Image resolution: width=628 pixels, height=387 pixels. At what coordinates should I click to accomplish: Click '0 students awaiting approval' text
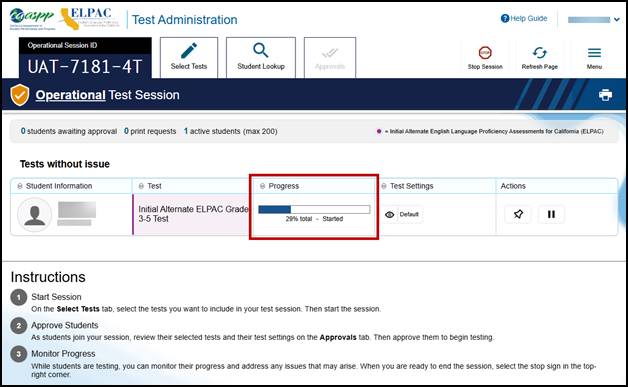[69, 131]
